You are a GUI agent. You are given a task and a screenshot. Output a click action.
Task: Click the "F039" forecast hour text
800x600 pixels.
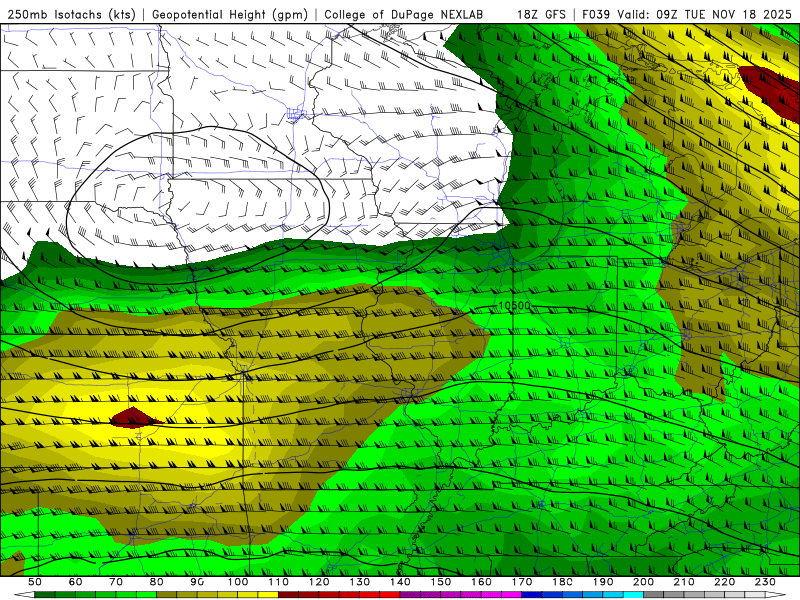(596, 14)
